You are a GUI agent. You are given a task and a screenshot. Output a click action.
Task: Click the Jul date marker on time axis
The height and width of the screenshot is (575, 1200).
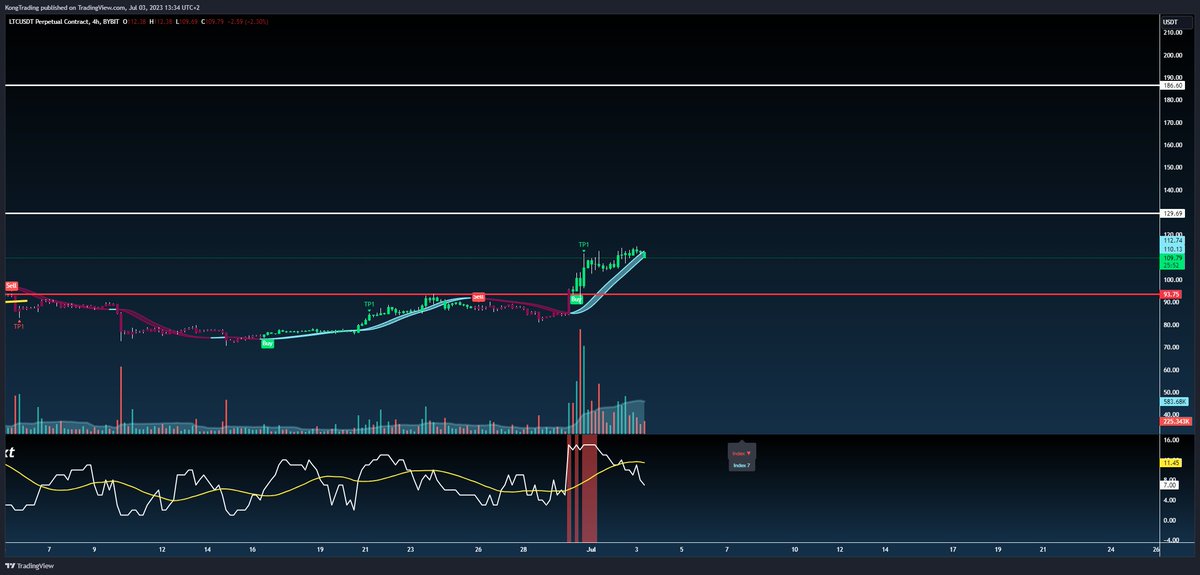tap(591, 549)
